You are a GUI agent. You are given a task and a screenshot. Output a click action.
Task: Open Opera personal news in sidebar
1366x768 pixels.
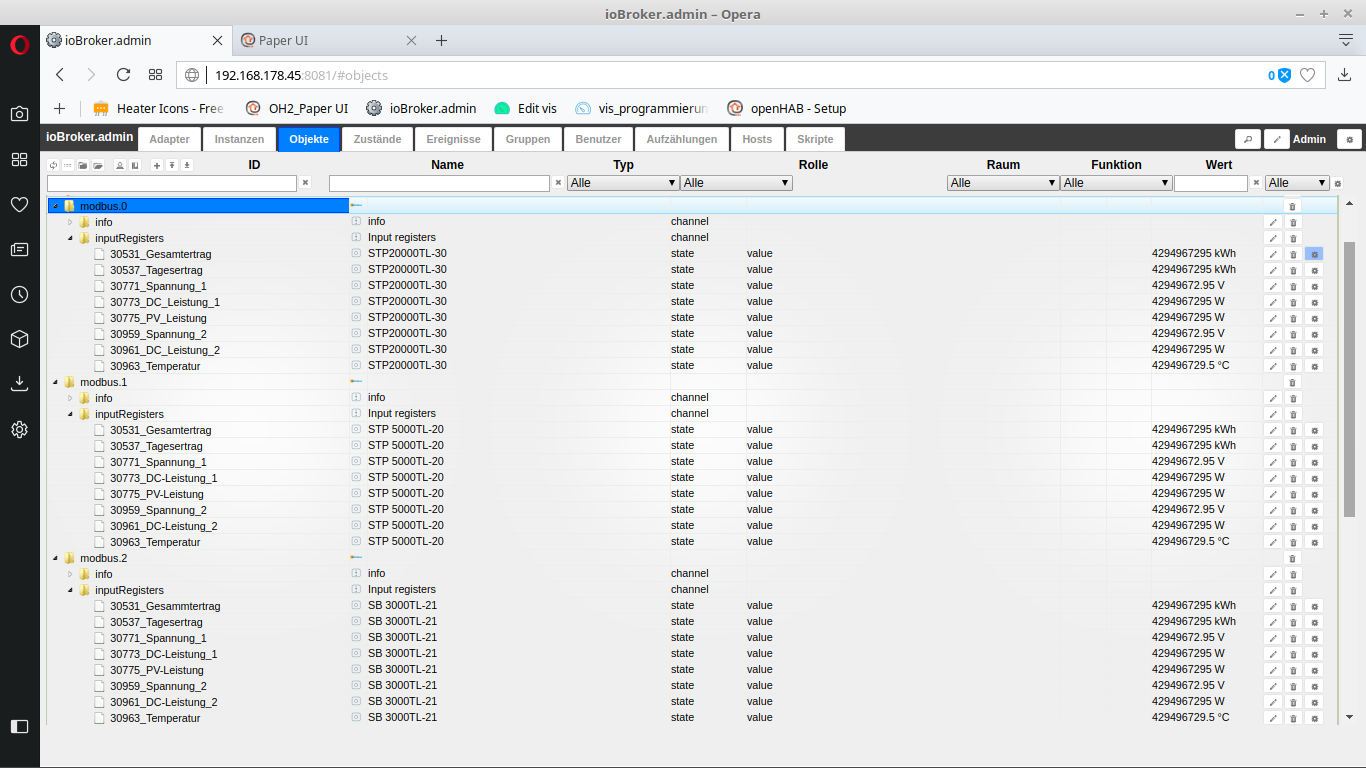point(19,249)
